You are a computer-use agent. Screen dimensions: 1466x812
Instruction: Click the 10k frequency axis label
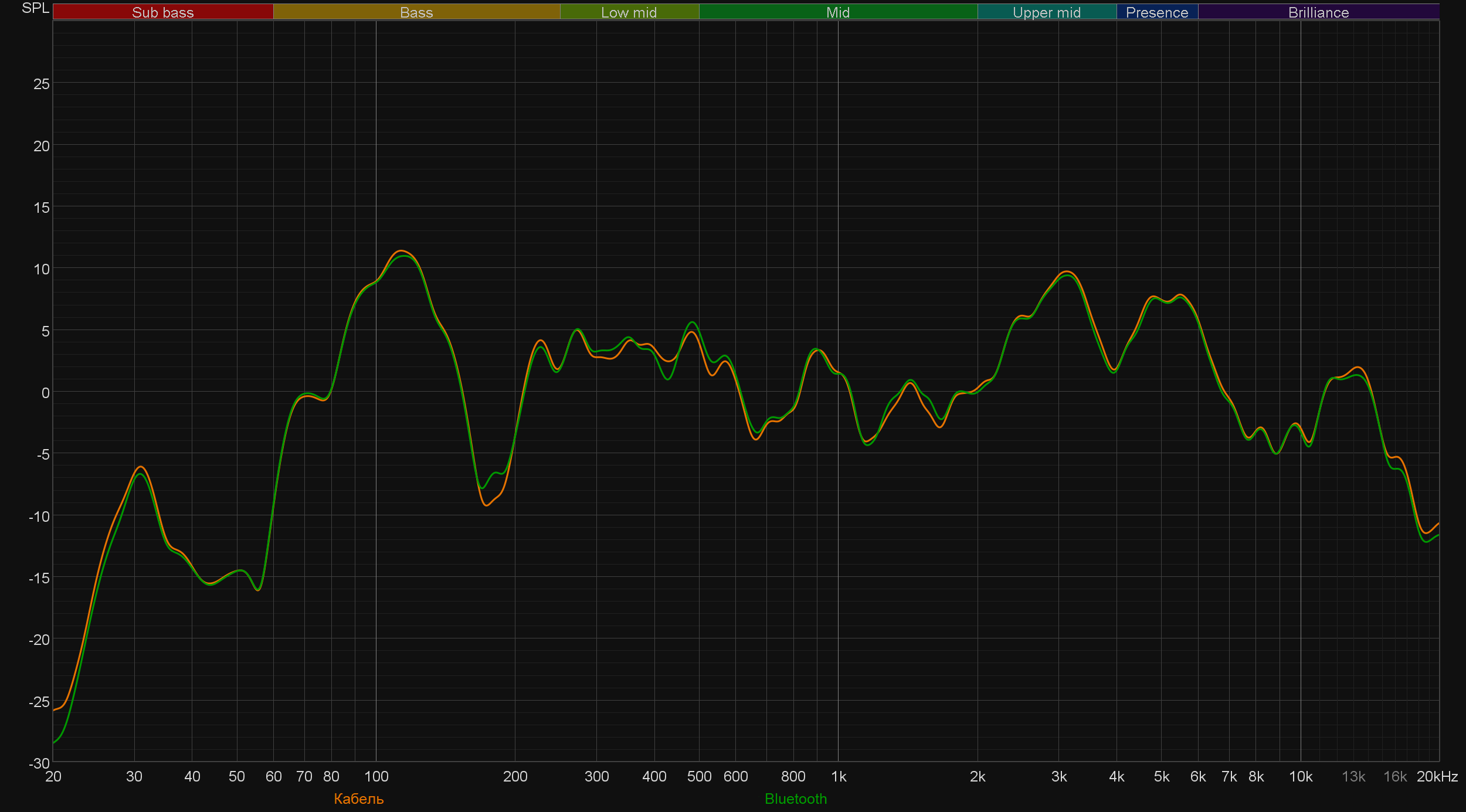pyautogui.click(x=1300, y=776)
